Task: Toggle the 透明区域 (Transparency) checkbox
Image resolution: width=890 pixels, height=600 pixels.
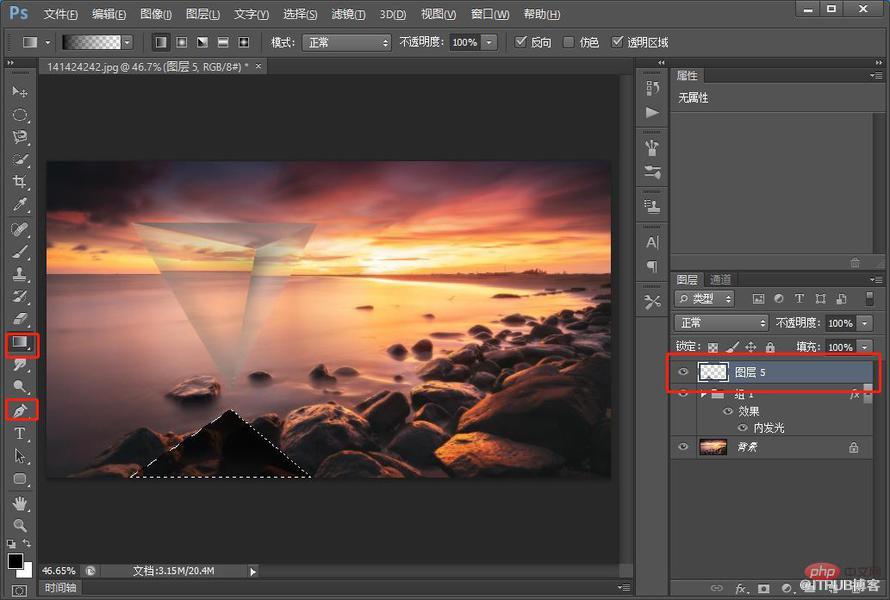Action: (x=617, y=41)
